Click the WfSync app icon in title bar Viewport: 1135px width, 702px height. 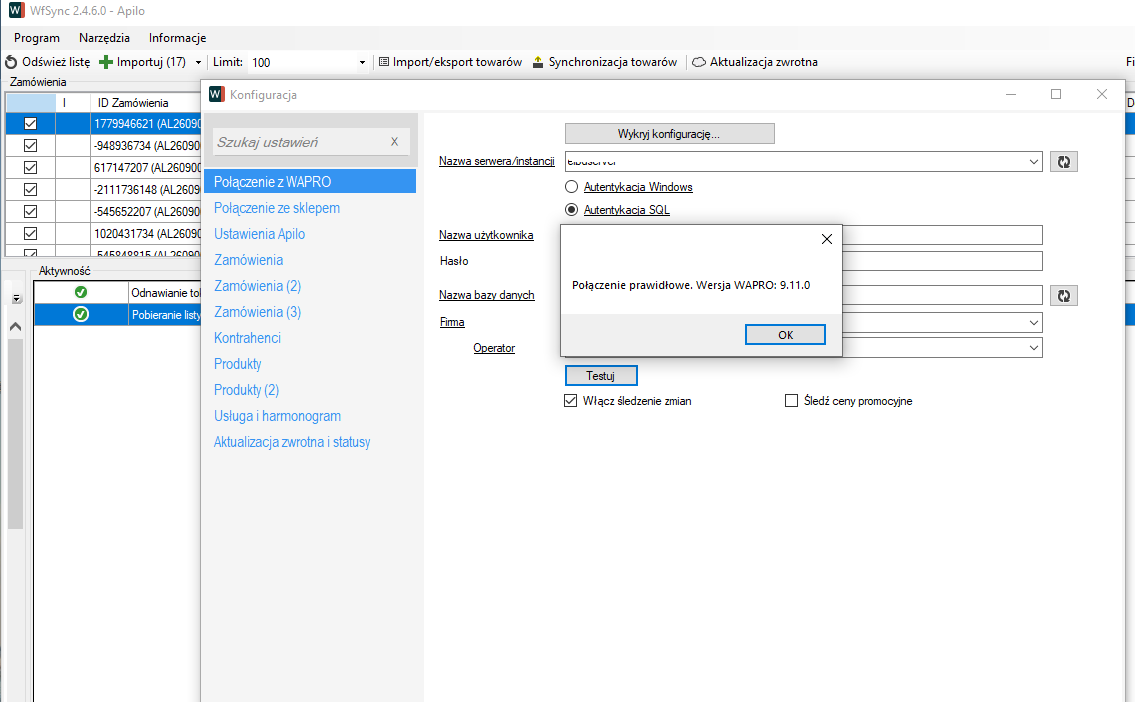pos(16,11)
